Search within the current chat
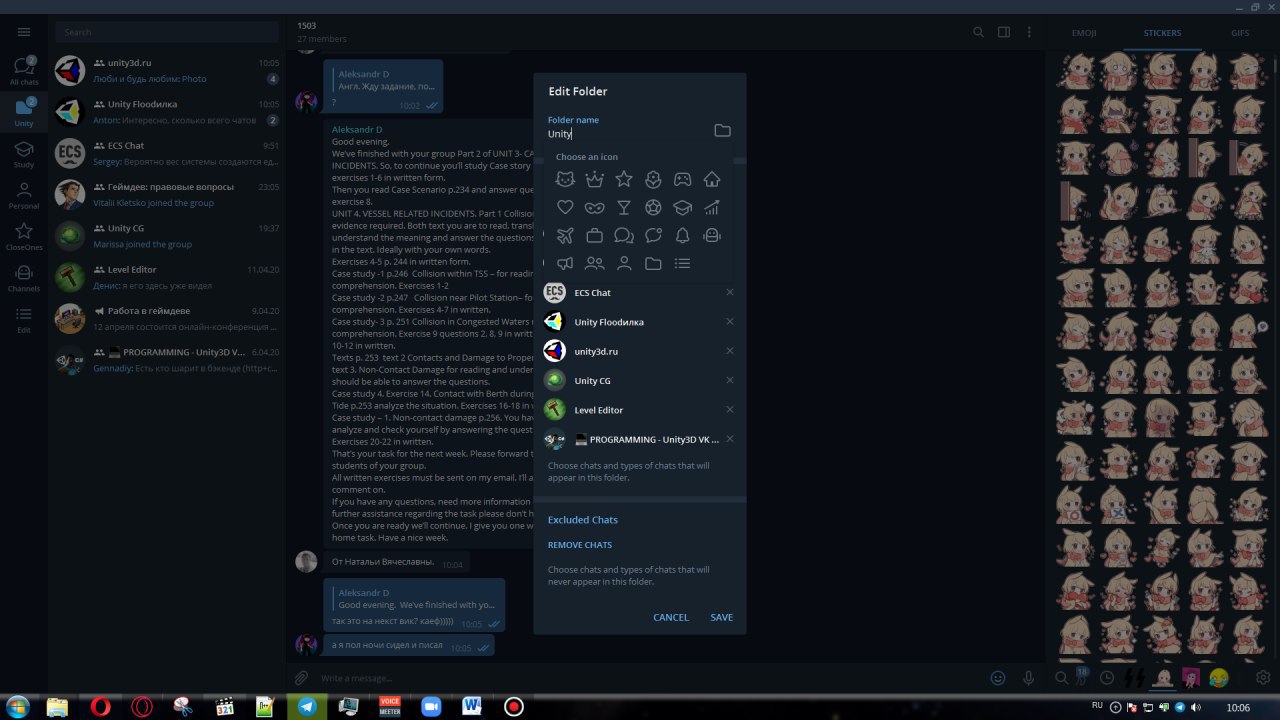This screenshot has width=1280, height=720. pyautogui.click(x=979, y=32)
